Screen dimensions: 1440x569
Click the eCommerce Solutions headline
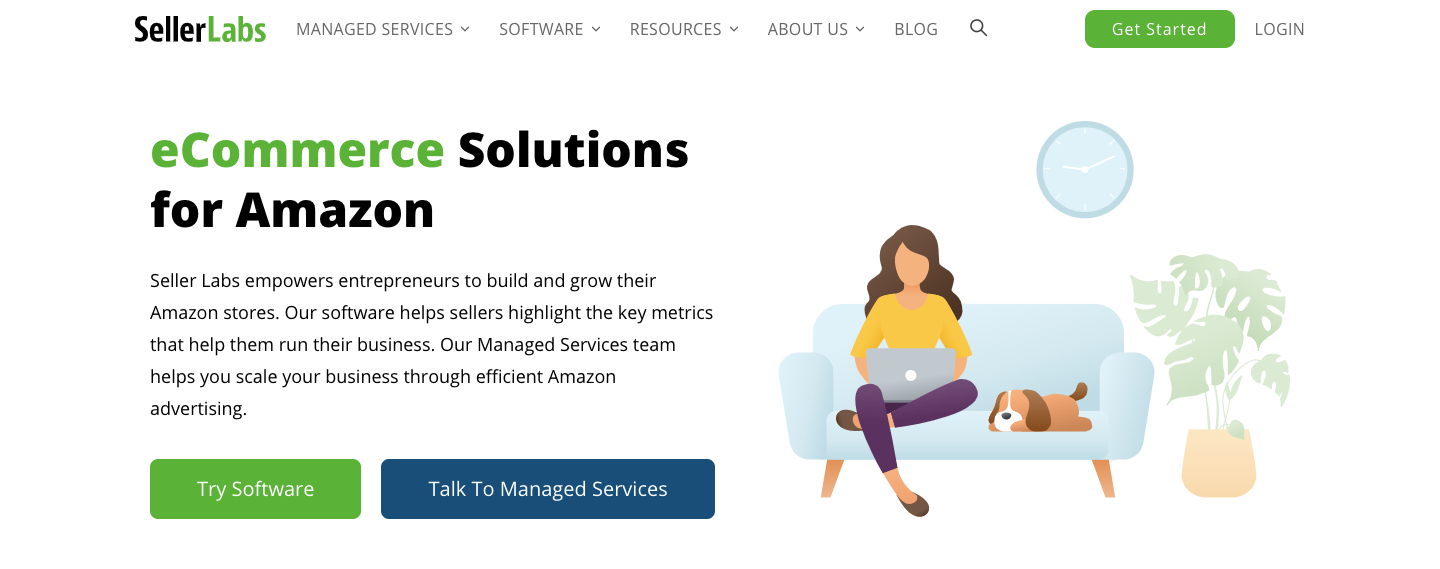420,180
